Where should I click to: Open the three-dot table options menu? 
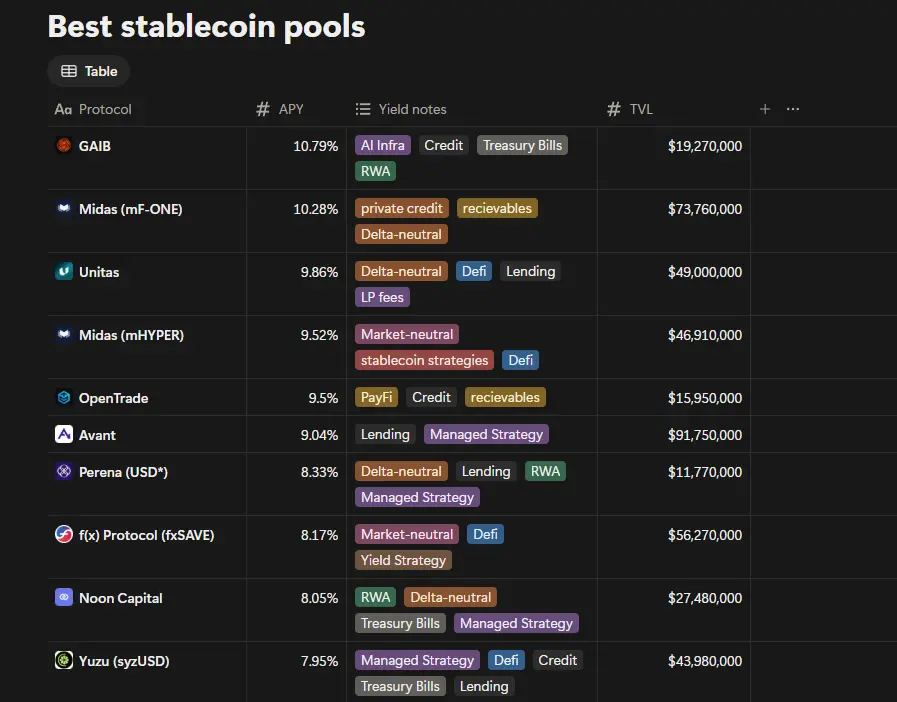(x=793, y=109)
